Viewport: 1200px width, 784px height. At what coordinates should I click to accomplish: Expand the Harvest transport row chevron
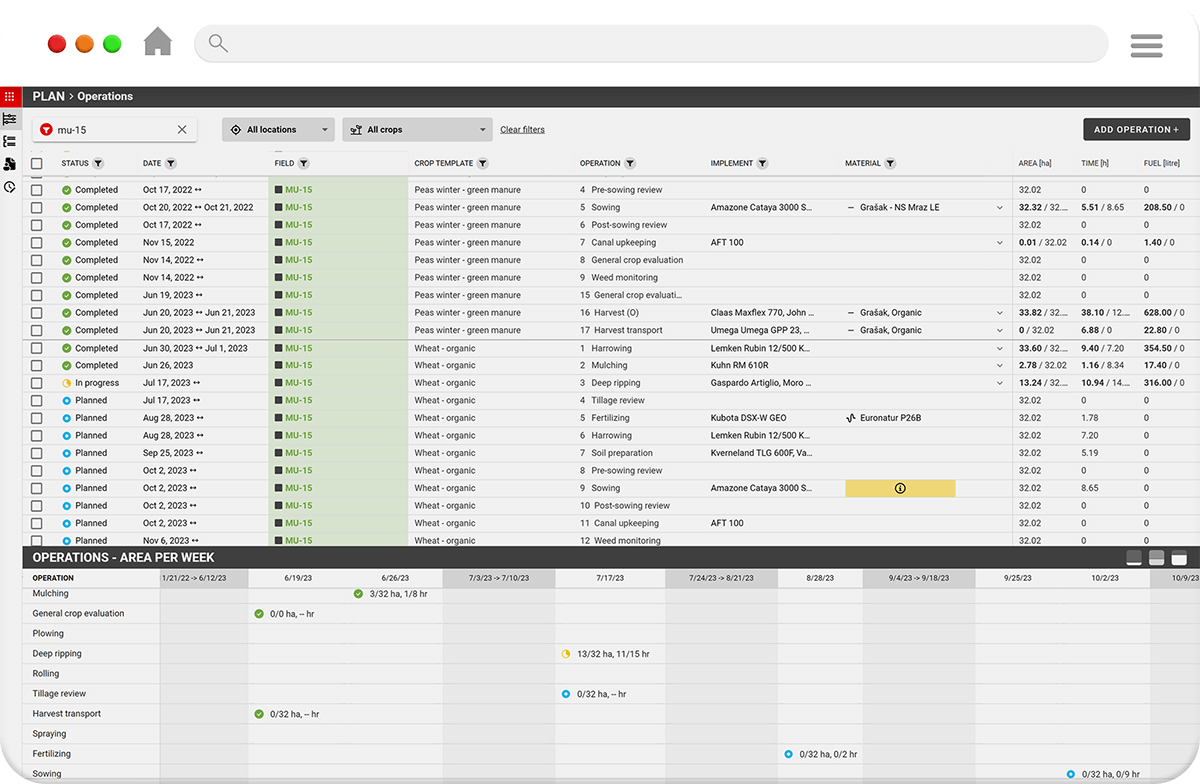1000,330
